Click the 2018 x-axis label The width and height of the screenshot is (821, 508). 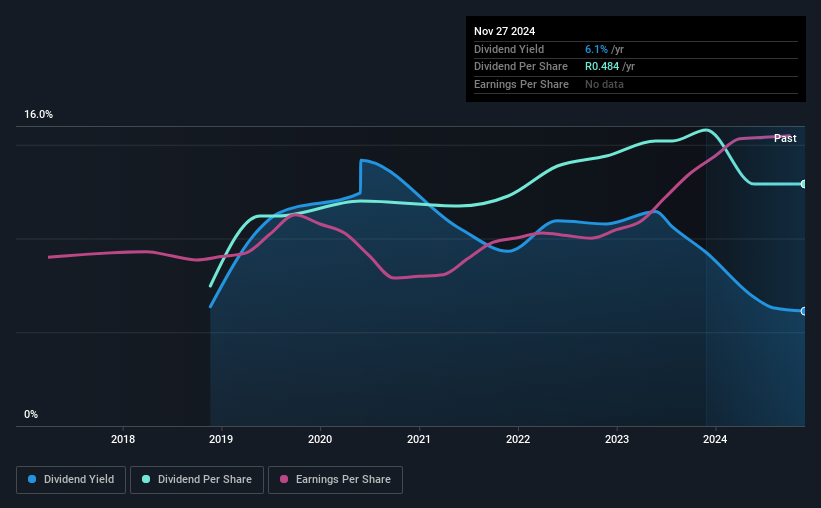(x=123, y=439)
